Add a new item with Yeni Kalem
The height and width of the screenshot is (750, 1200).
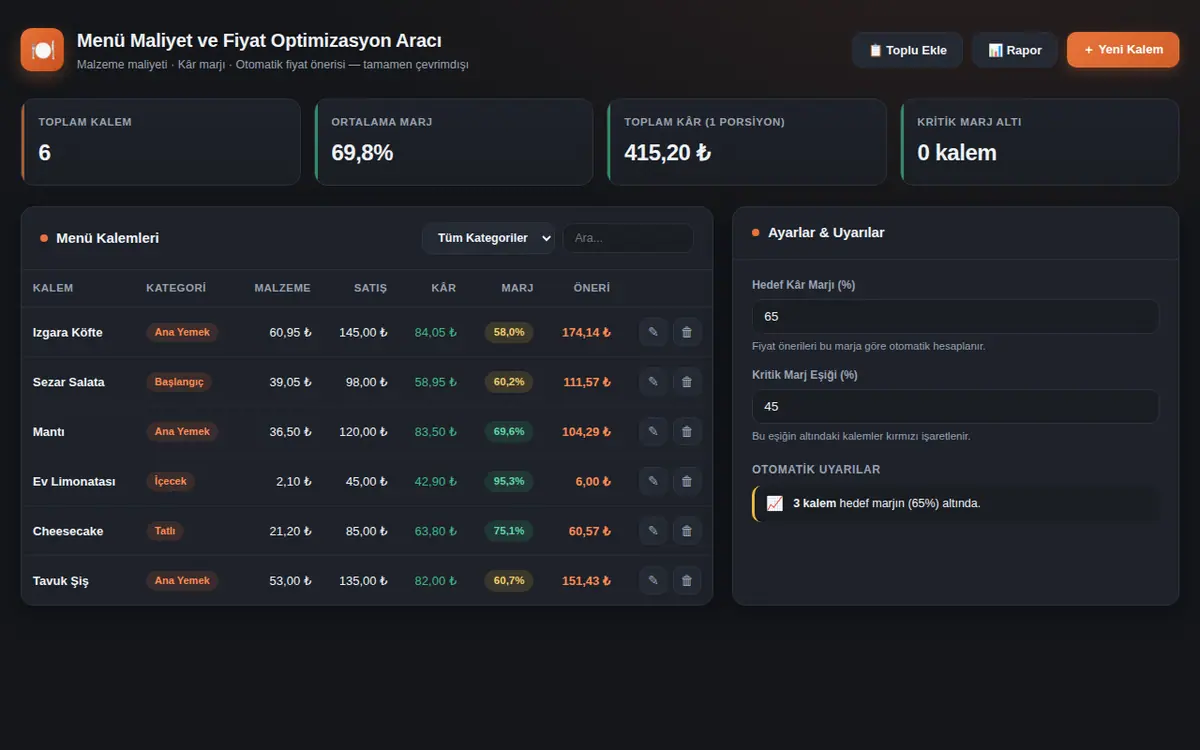pyautogui.click(x=1123, y=50)
